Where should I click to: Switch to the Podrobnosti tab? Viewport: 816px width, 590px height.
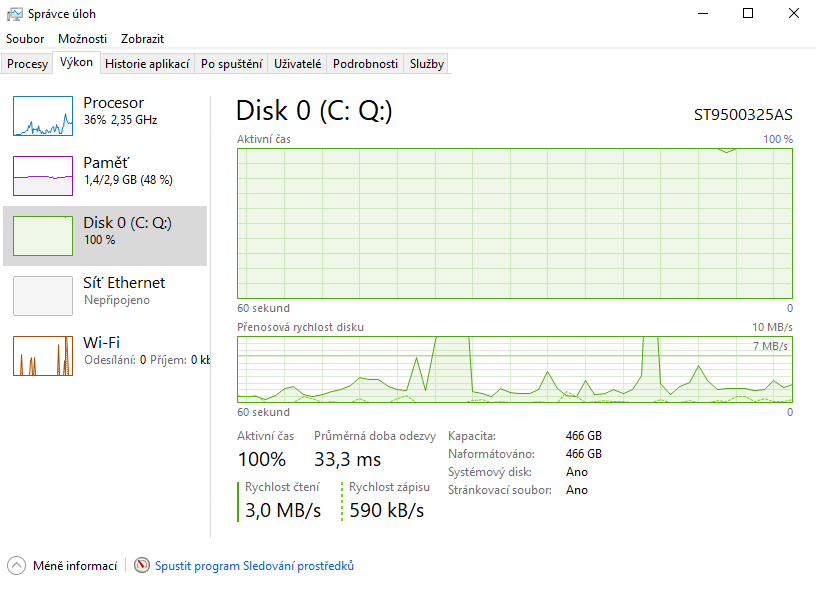click(365, 64)
